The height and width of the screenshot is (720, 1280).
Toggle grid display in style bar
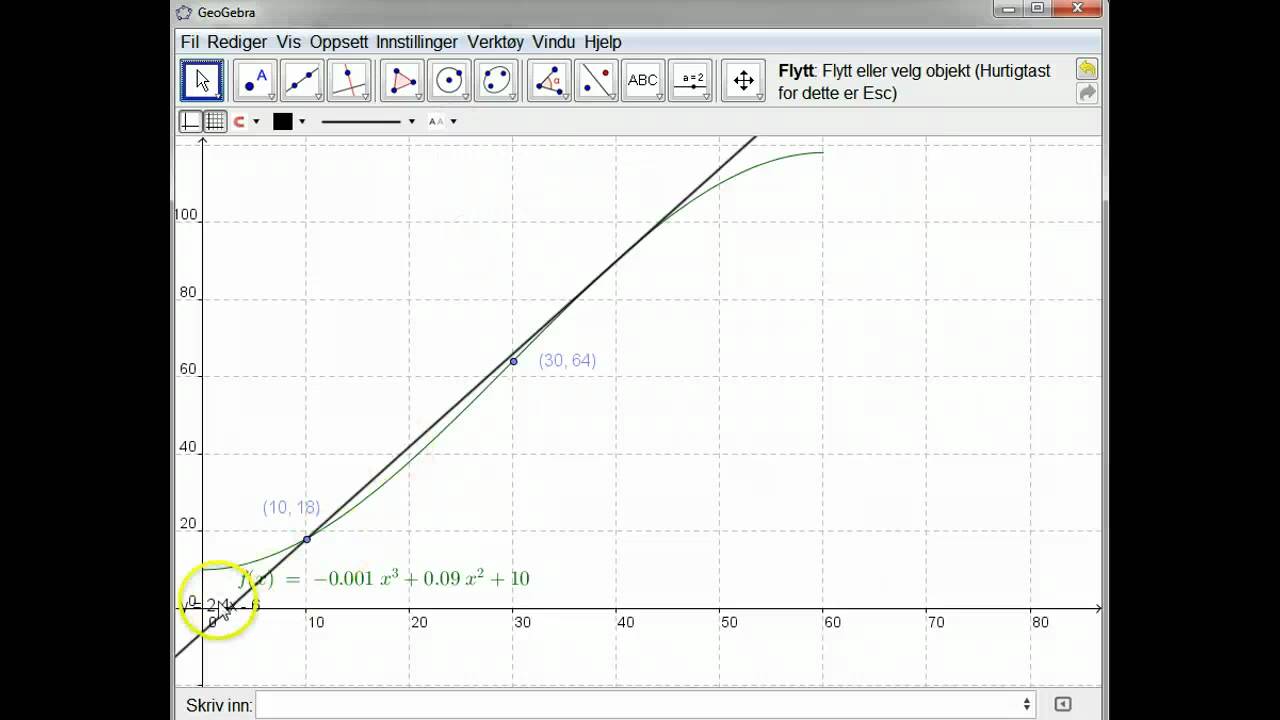click(x=215, y=122)
